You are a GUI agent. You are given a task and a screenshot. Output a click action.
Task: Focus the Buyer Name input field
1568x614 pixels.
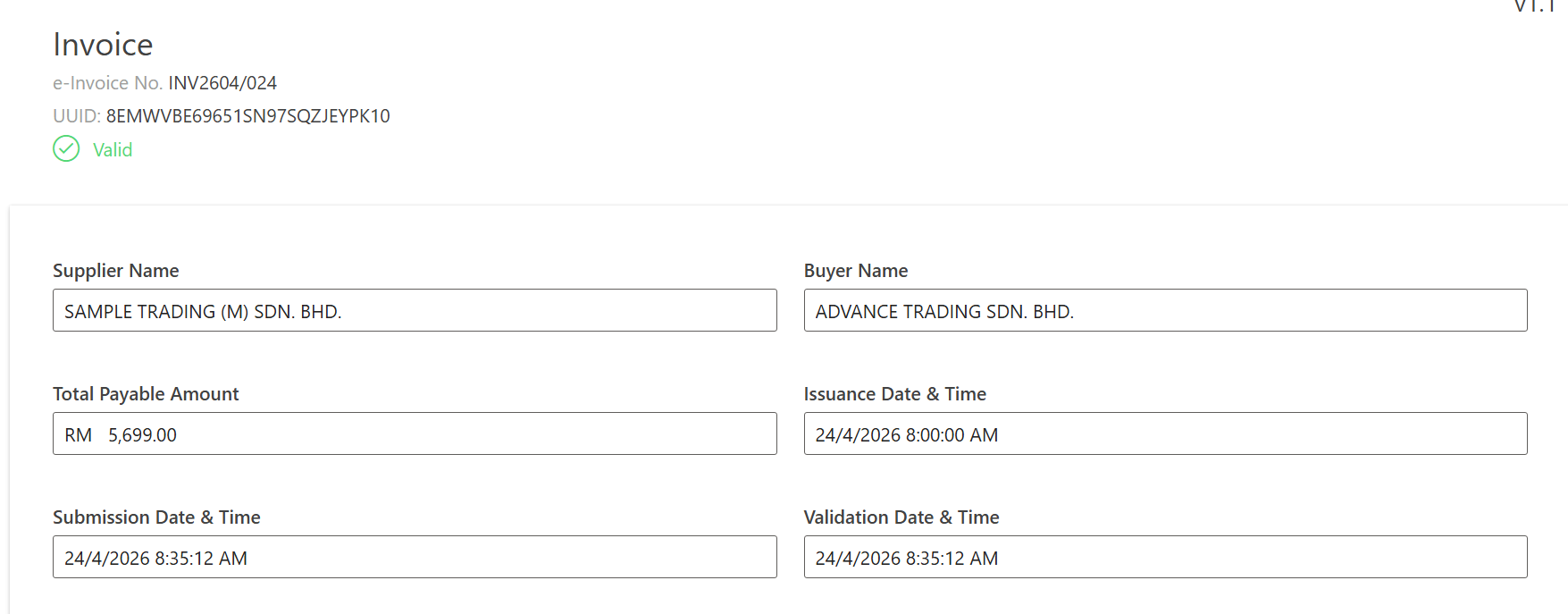1165,310
